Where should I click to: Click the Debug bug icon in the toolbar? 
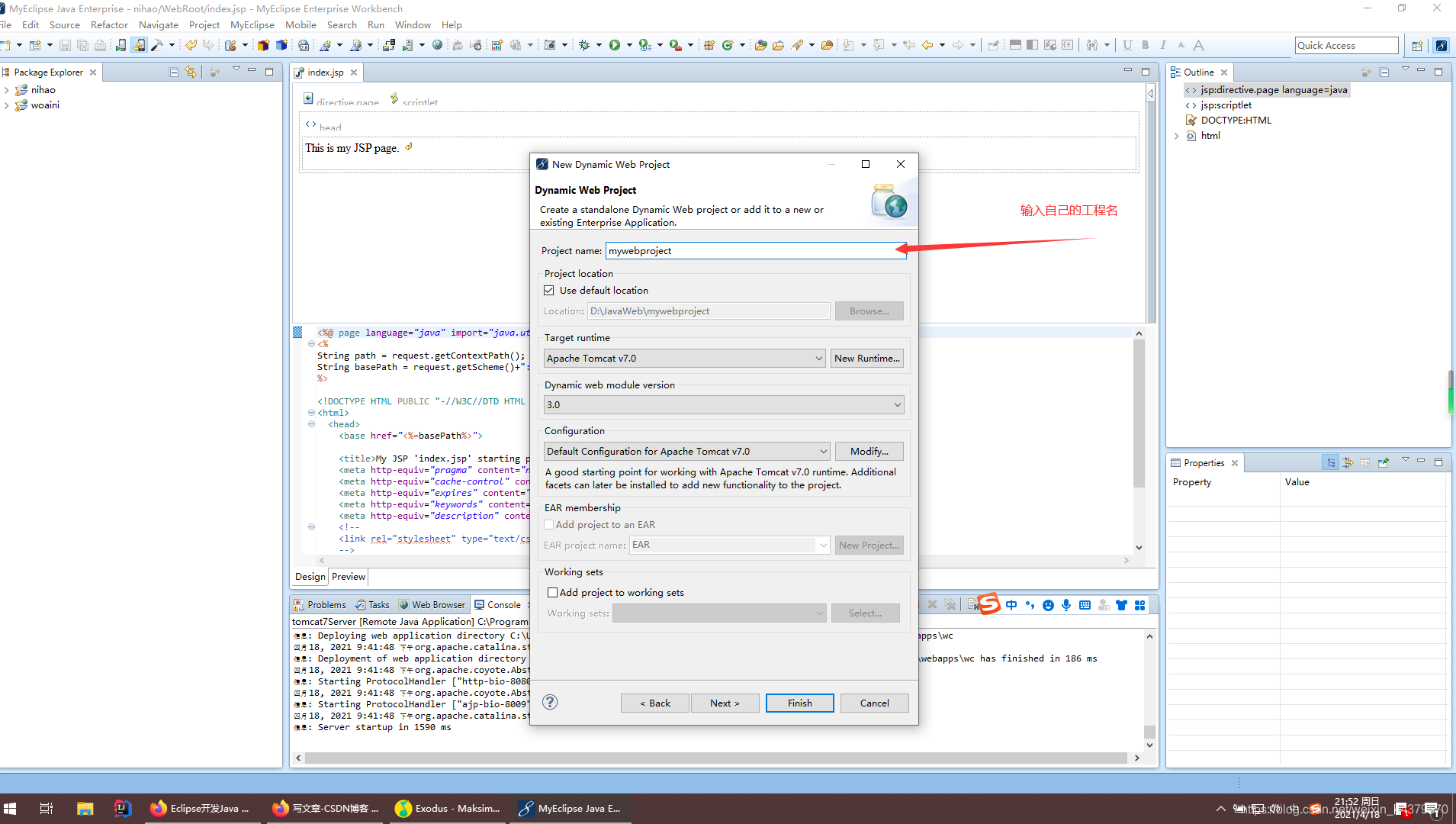click(x=584, y=45)
